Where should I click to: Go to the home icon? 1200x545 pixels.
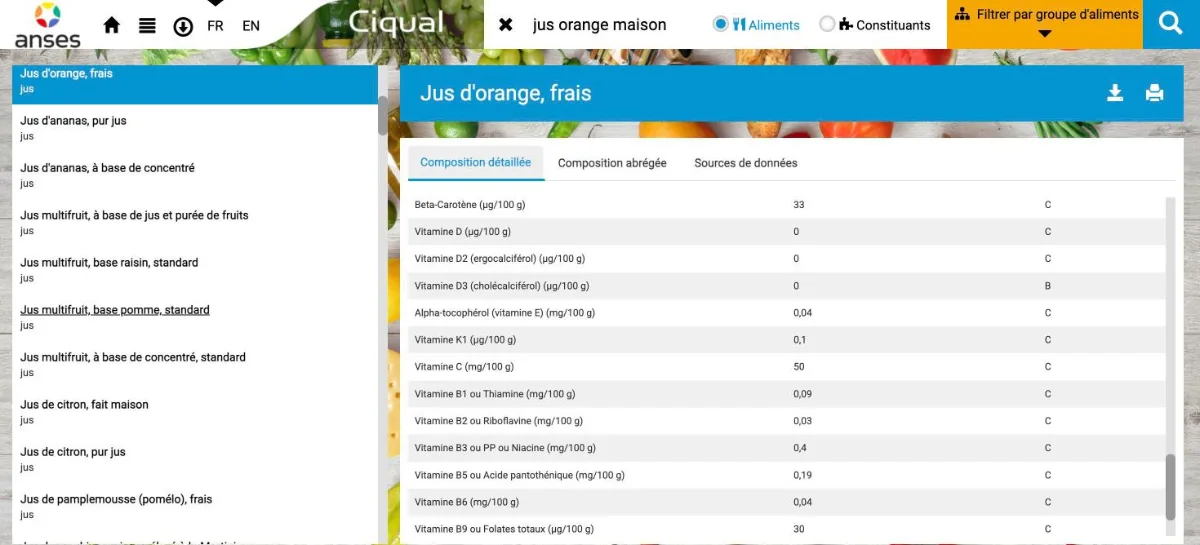coord(111,25)
